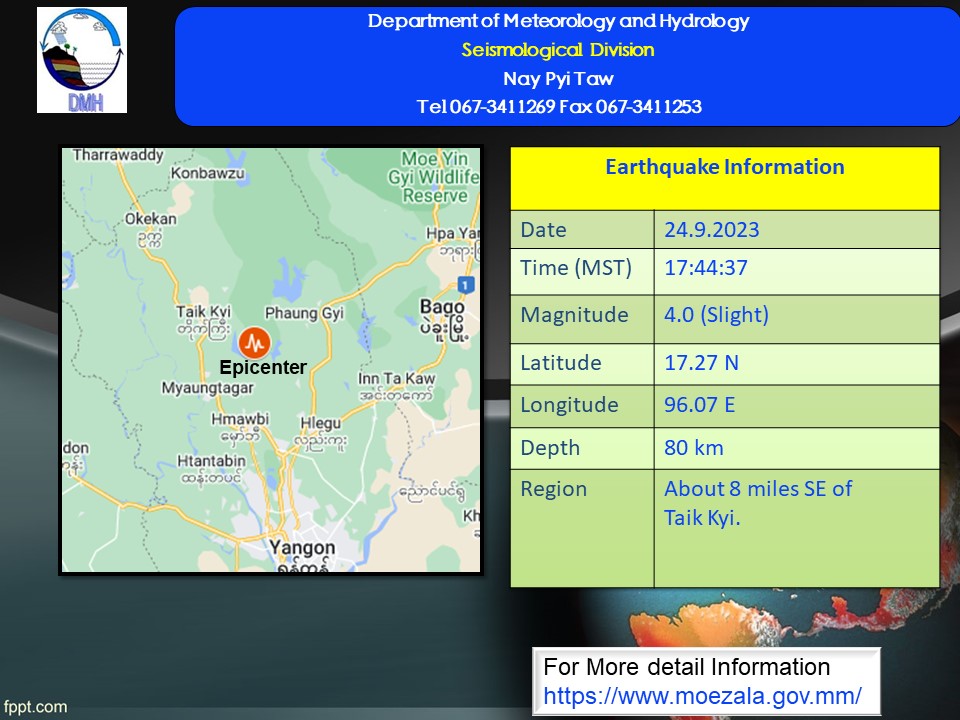Viewport: 960px width, 720px height.
Task: Click the Date value 24.9.2023 cell
Action: (x=711, y=230)
